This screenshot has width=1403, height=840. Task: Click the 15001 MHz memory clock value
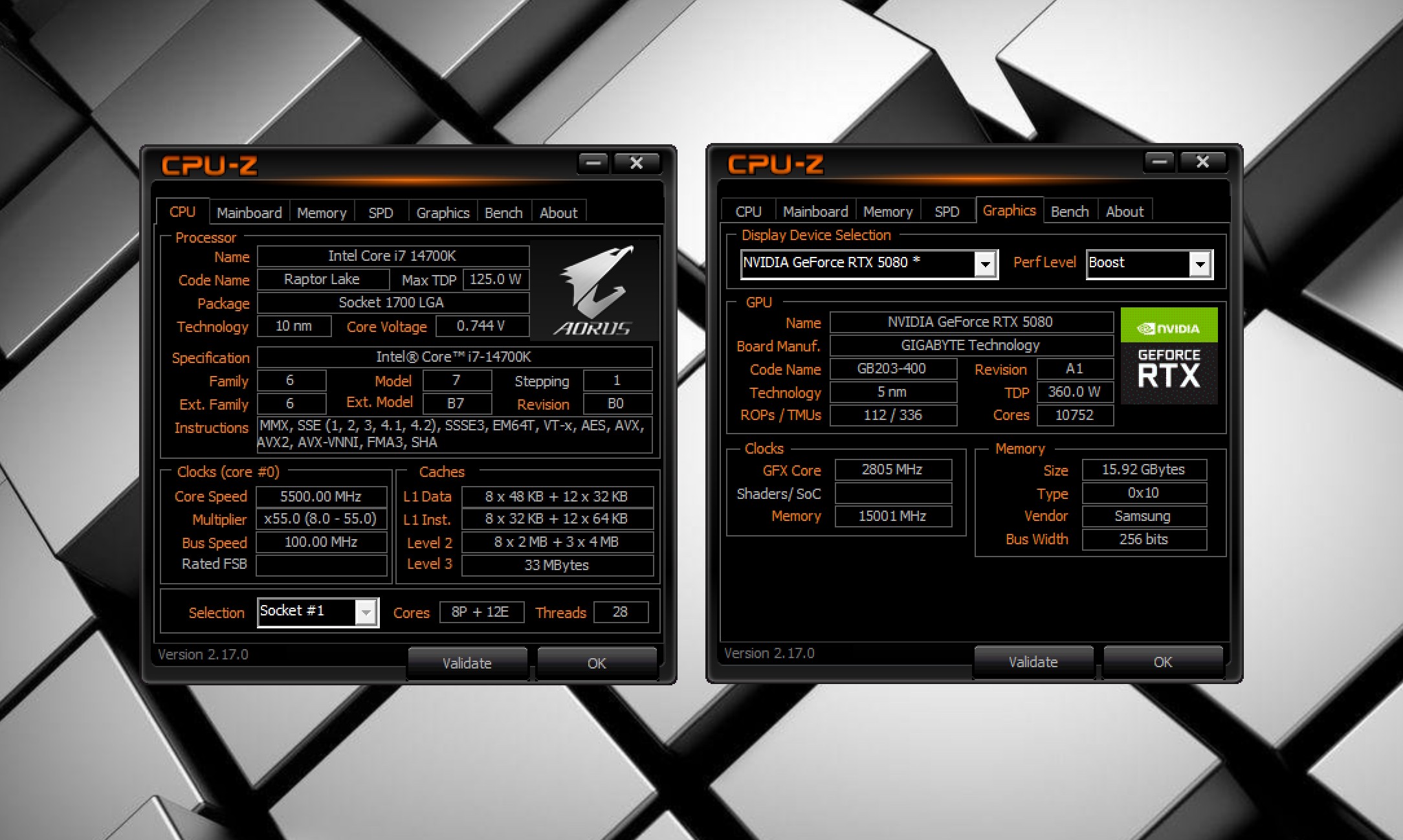pyautogui.click(x=893, y=516)
